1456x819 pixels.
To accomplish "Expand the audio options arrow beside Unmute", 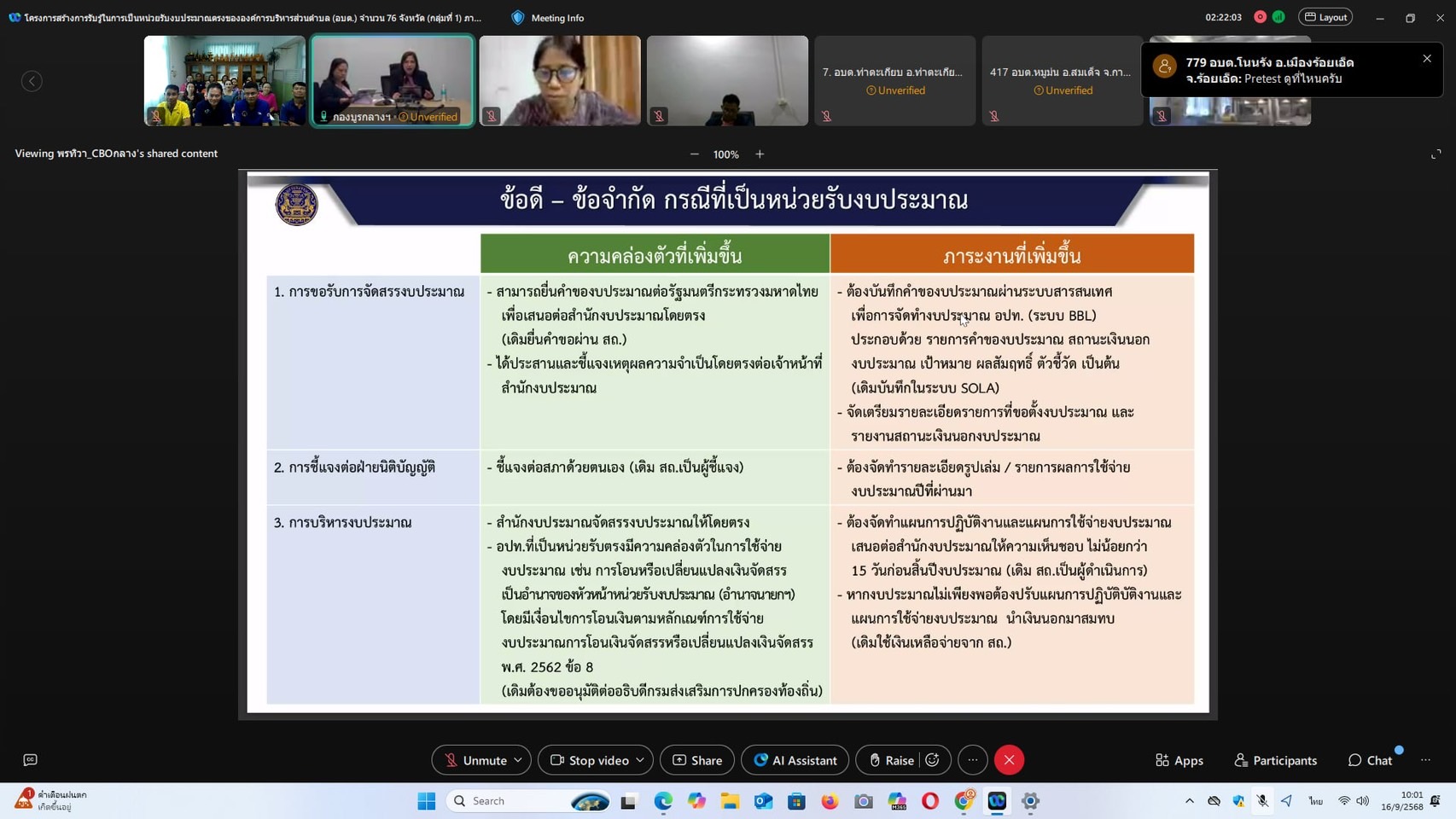I will coord(518,760).
